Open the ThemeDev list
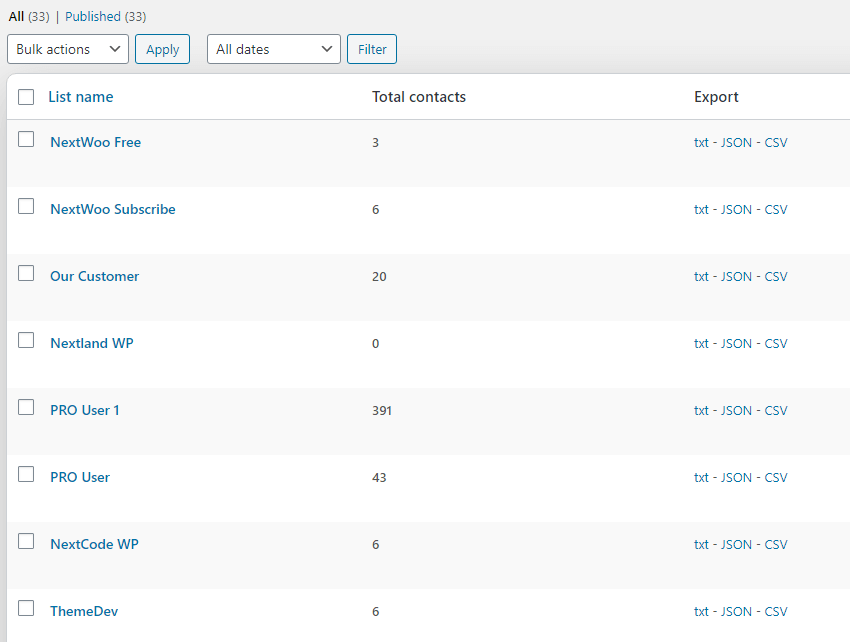 (x=84, y=612)
